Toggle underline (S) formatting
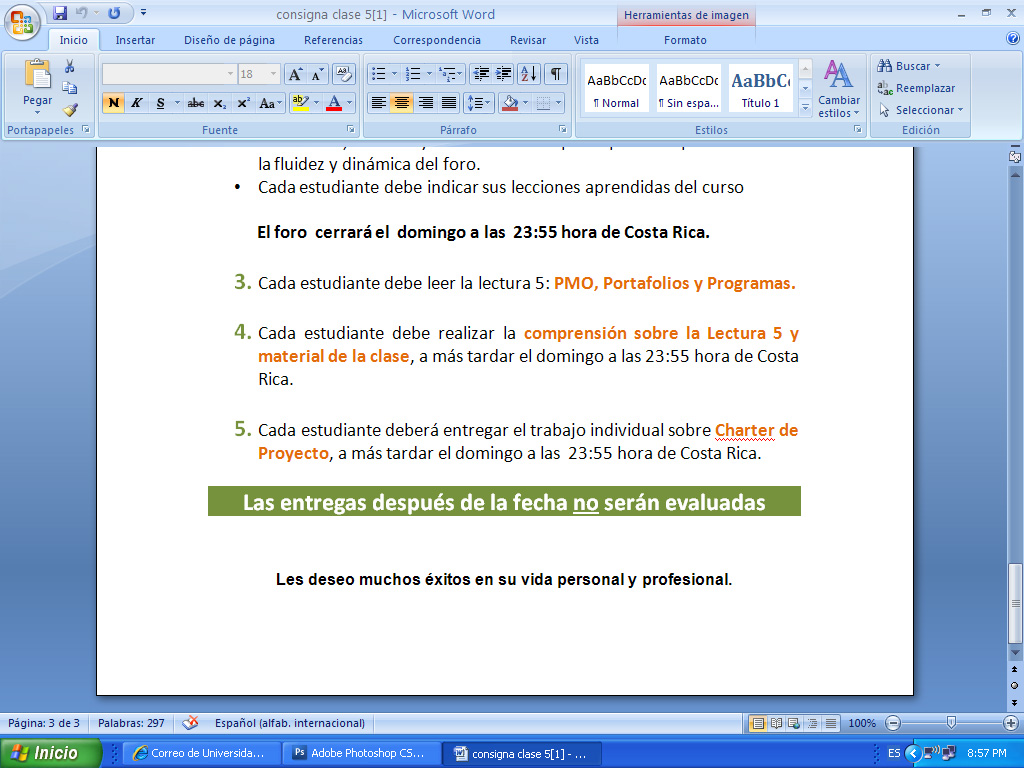This screenshot has height=768, width=1024. coord(160,103)
